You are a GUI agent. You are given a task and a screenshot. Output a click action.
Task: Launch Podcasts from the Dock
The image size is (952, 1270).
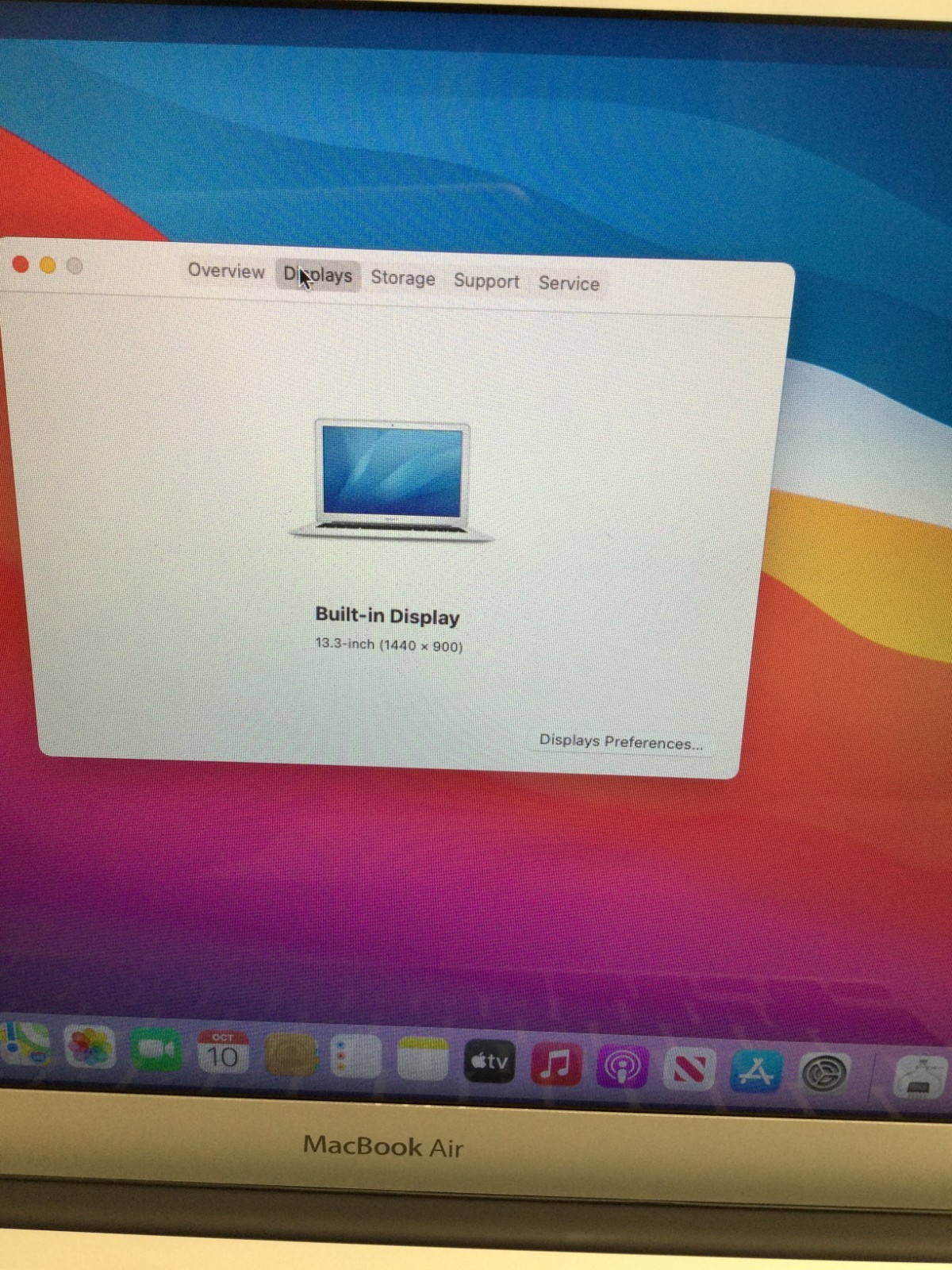point(623,1067)
